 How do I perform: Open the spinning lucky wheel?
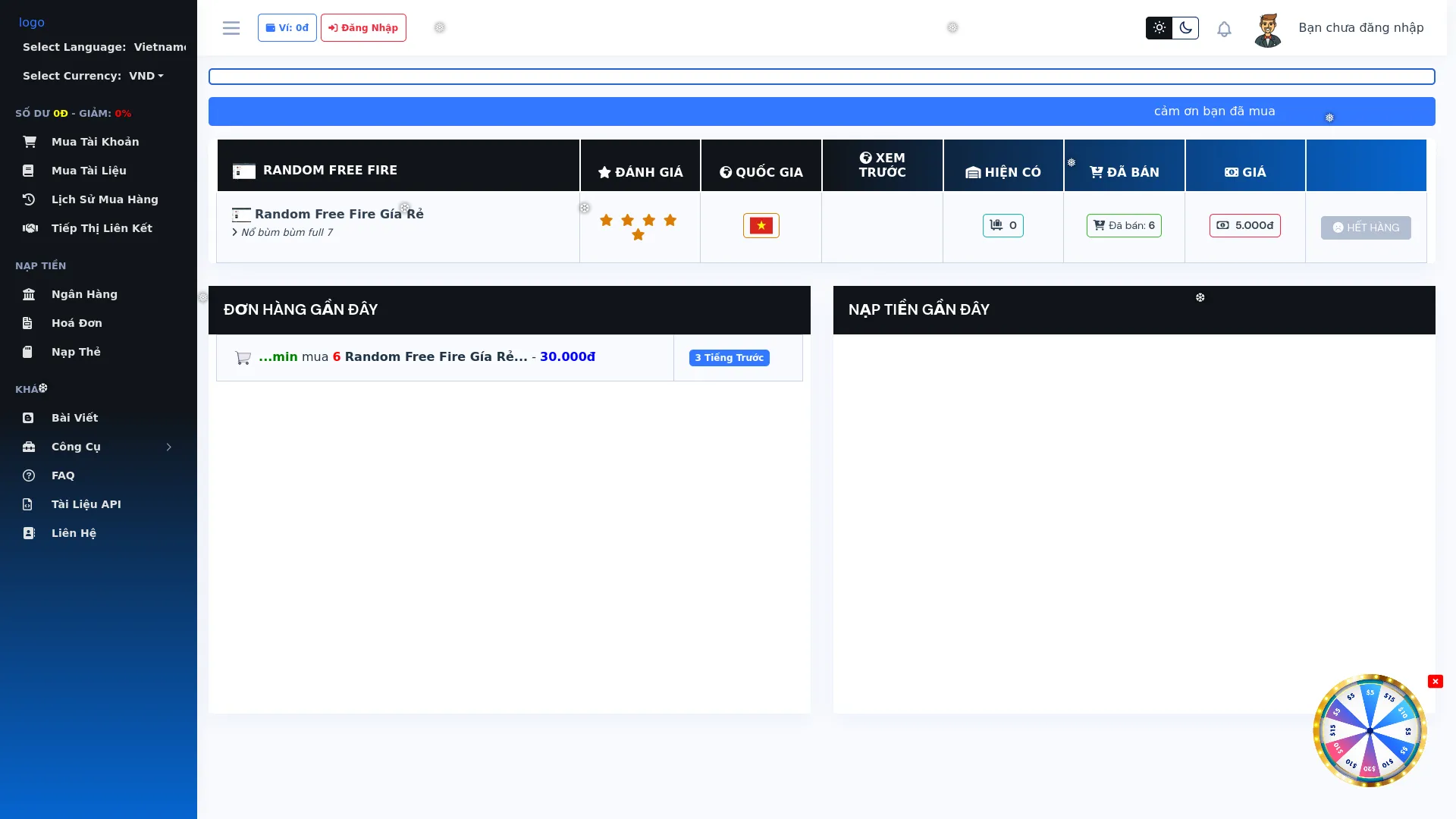1370,730
